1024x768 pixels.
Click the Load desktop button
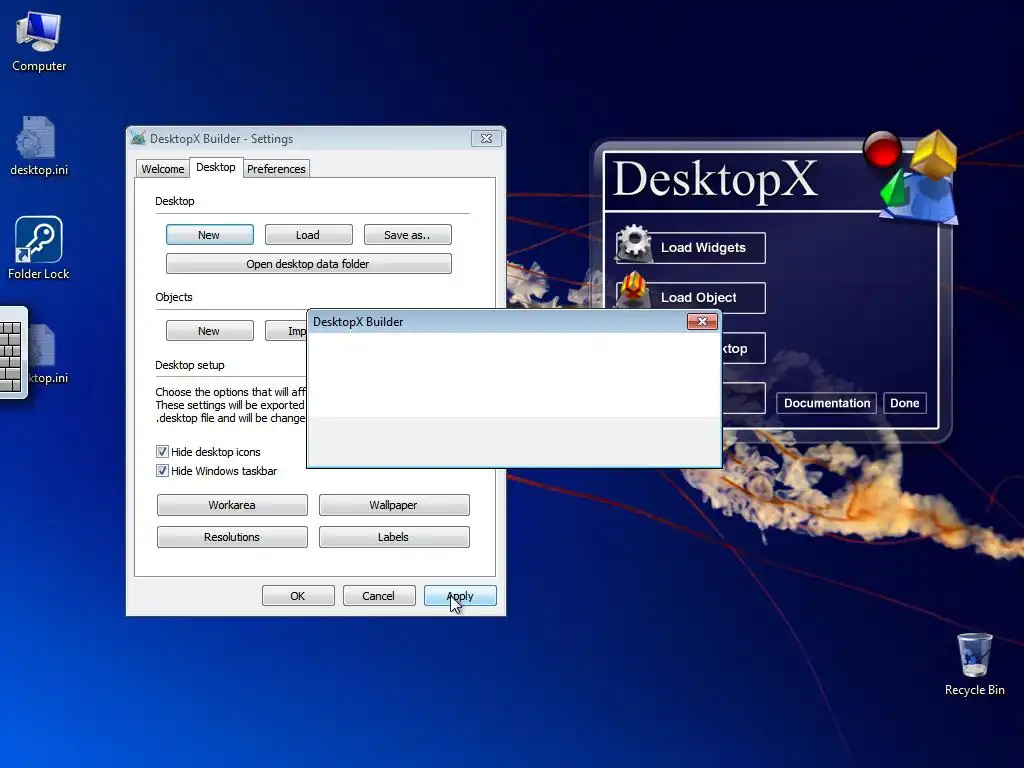click(x=308, y=234)
